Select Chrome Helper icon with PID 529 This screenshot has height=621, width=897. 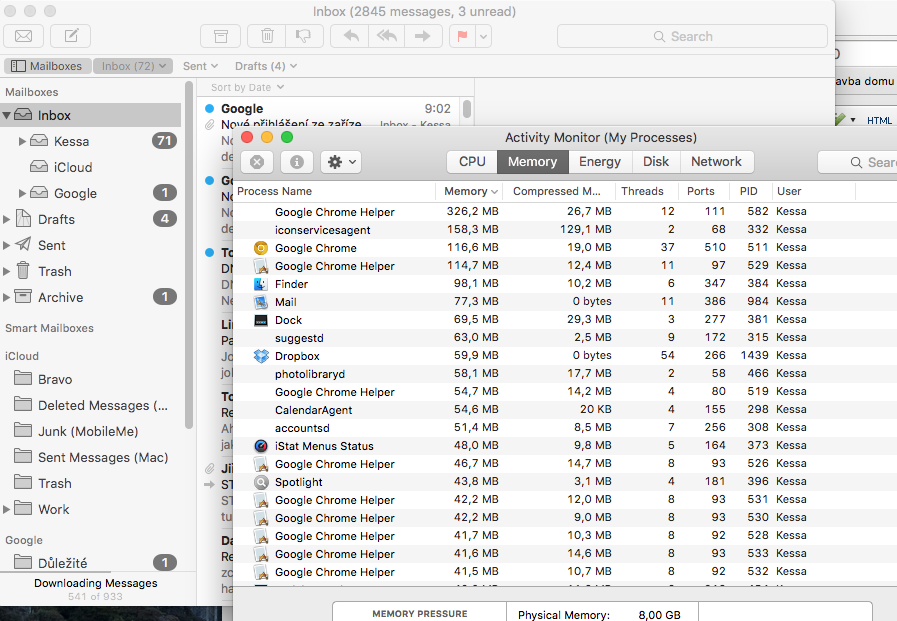261,266
